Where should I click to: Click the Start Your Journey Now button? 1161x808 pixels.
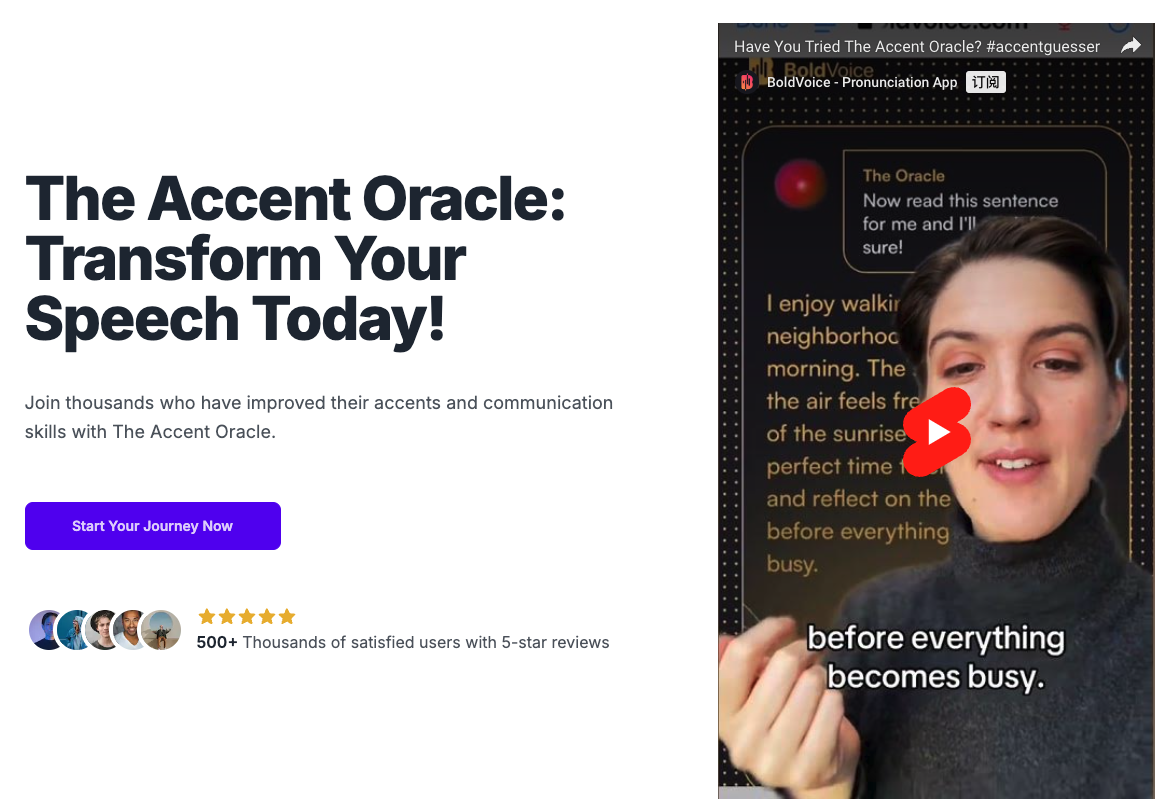[153, 526]
